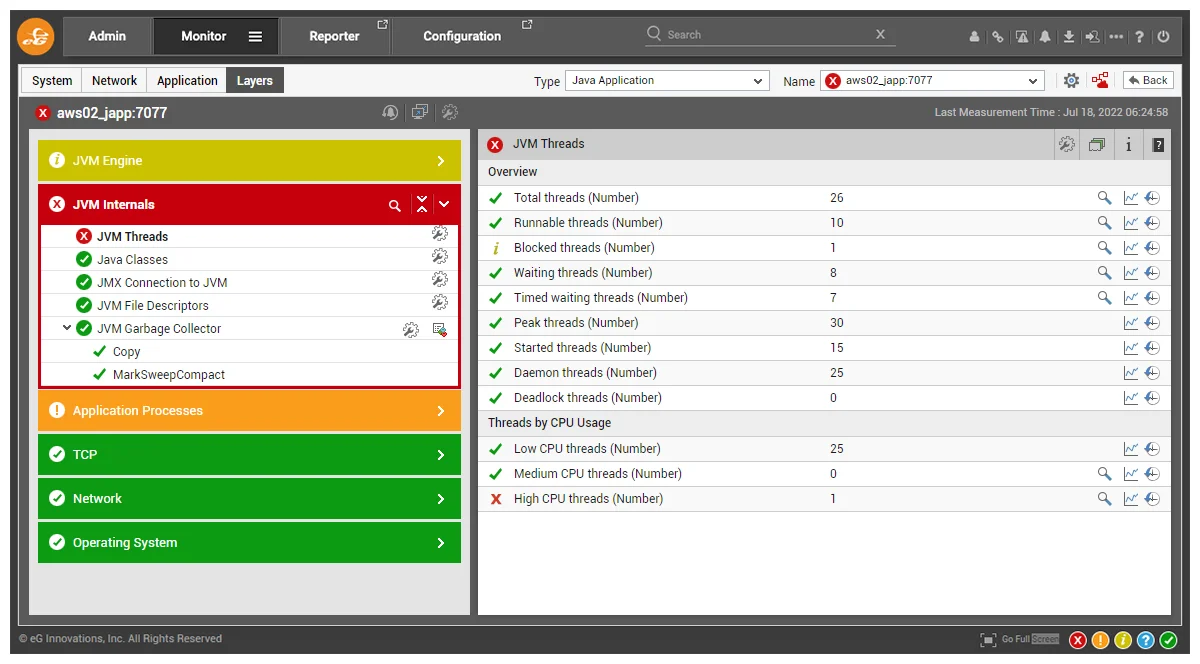The image size is (1200, 664).
Task: Click the search icon in JVM Internals header
Action: 395,205
